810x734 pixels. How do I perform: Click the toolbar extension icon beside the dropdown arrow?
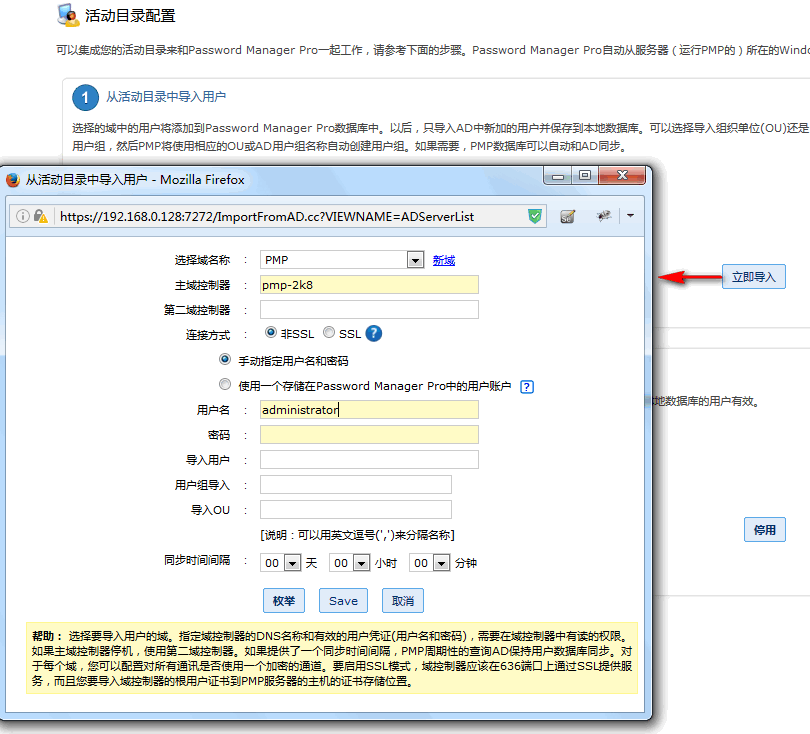click(x=603, y=216)
